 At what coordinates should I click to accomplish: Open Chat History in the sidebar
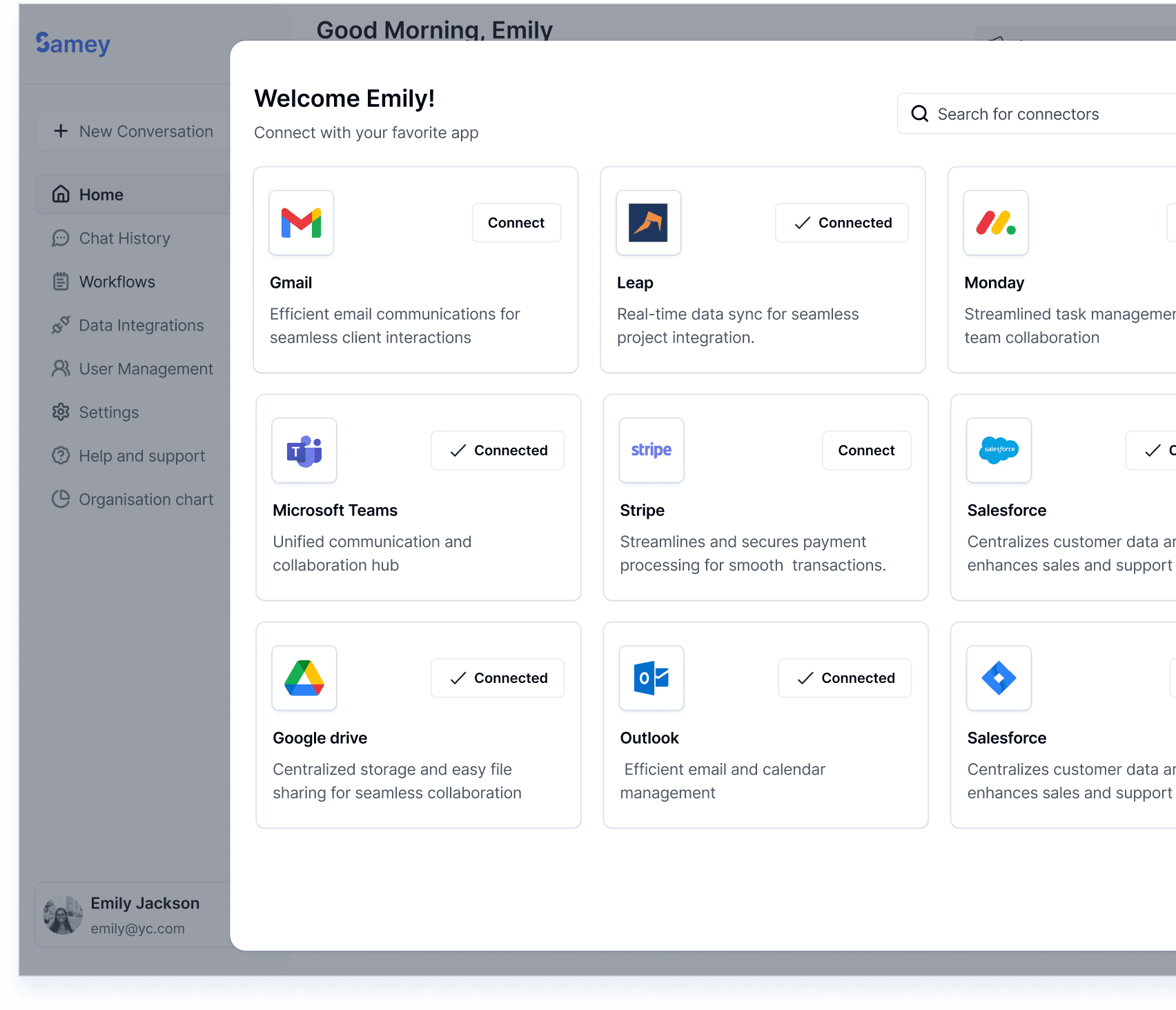pos(133,238)
